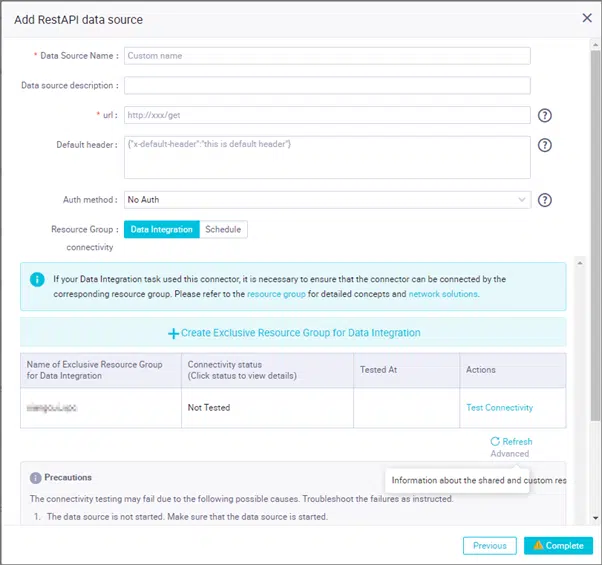Click the Data Source Name input field

click(x=327, y=56)
